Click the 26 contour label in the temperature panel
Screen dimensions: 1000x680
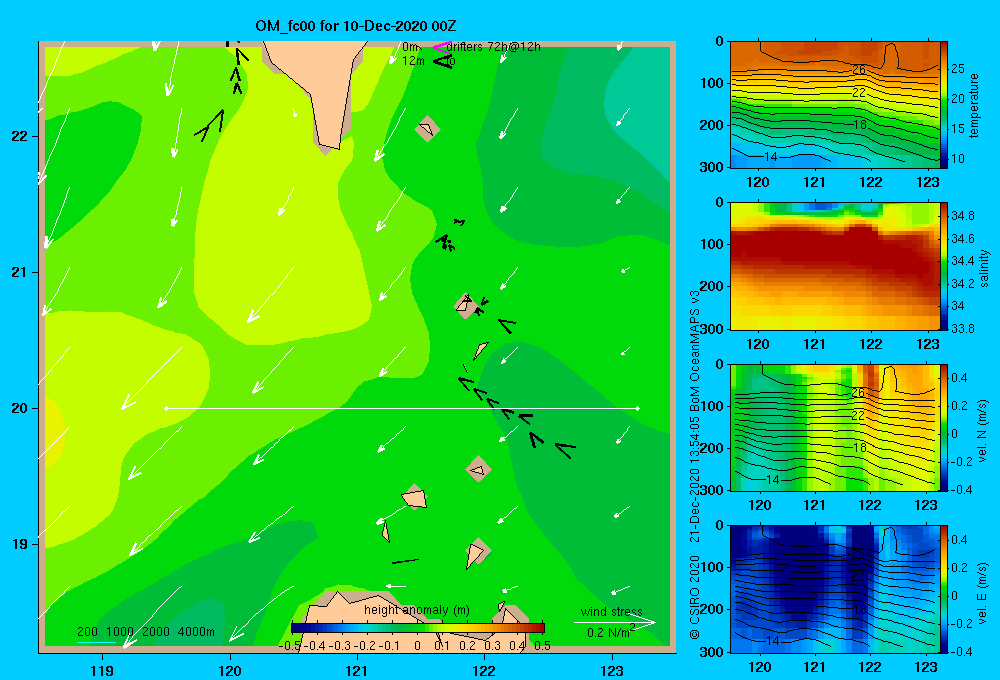pos(859,69)
